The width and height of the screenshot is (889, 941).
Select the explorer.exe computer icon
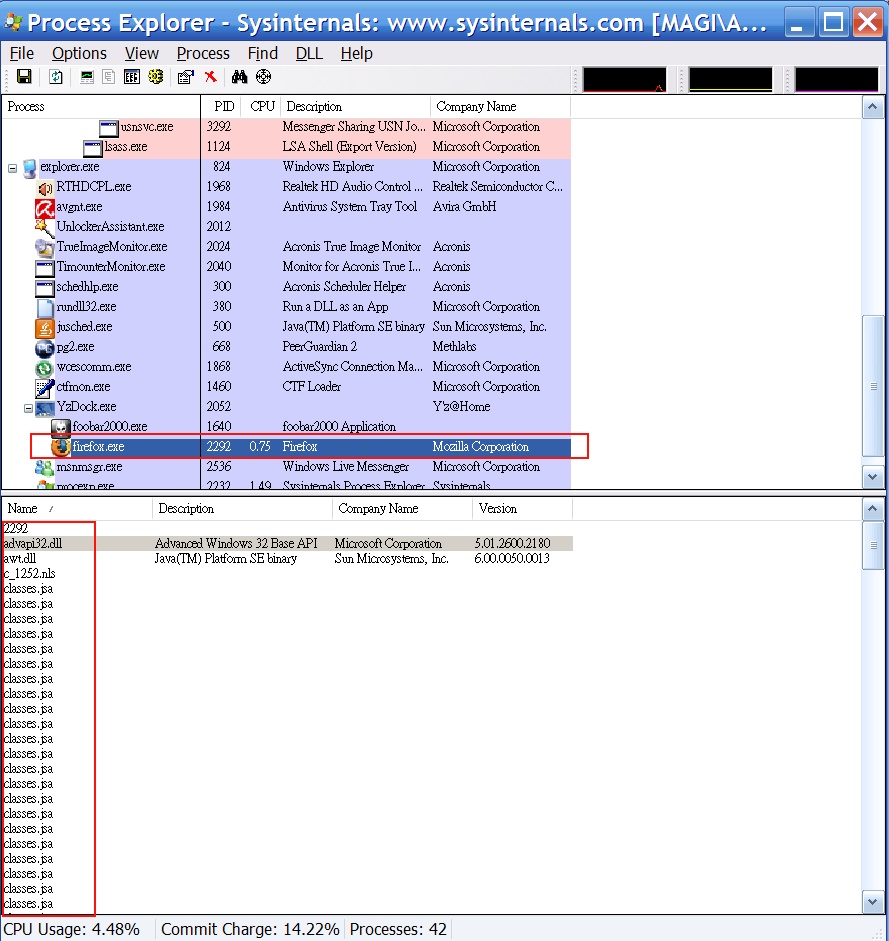[x=30, y=167]
